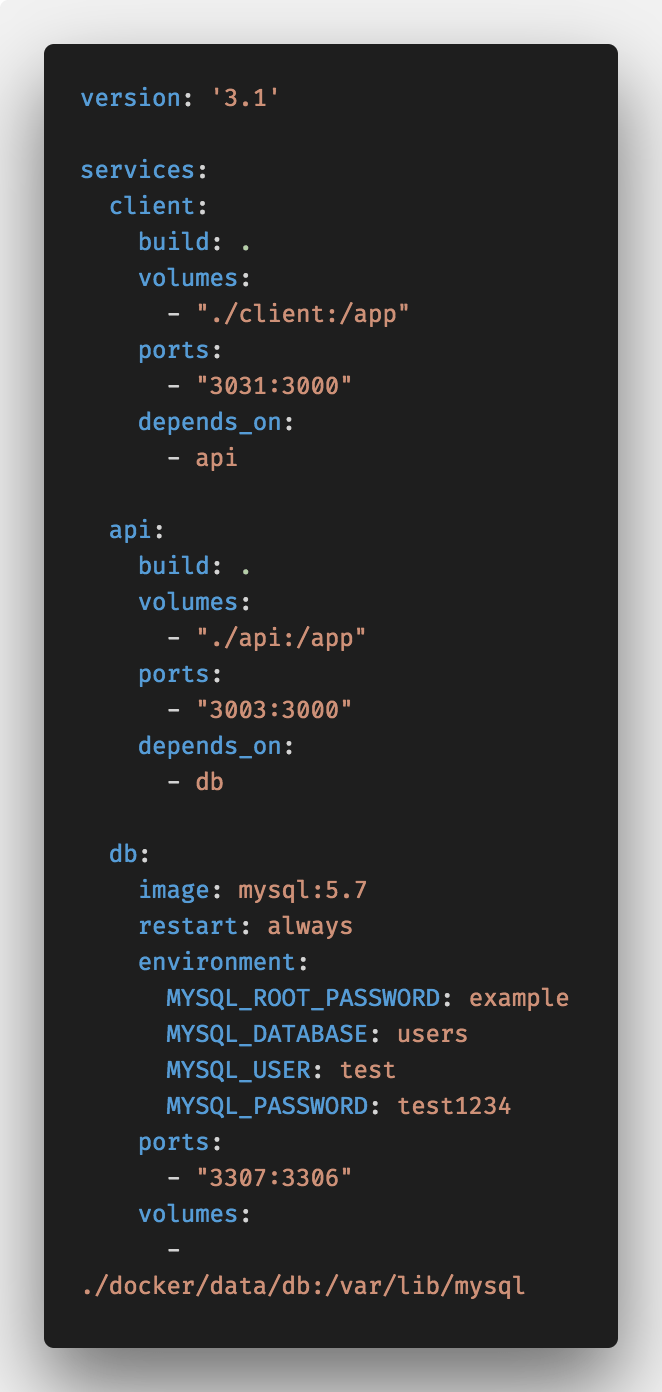Click the "3307:3306" port mapping
Image resolution: width=662 pixels, height=1392 pixels.
click(x=274, y=1178)
